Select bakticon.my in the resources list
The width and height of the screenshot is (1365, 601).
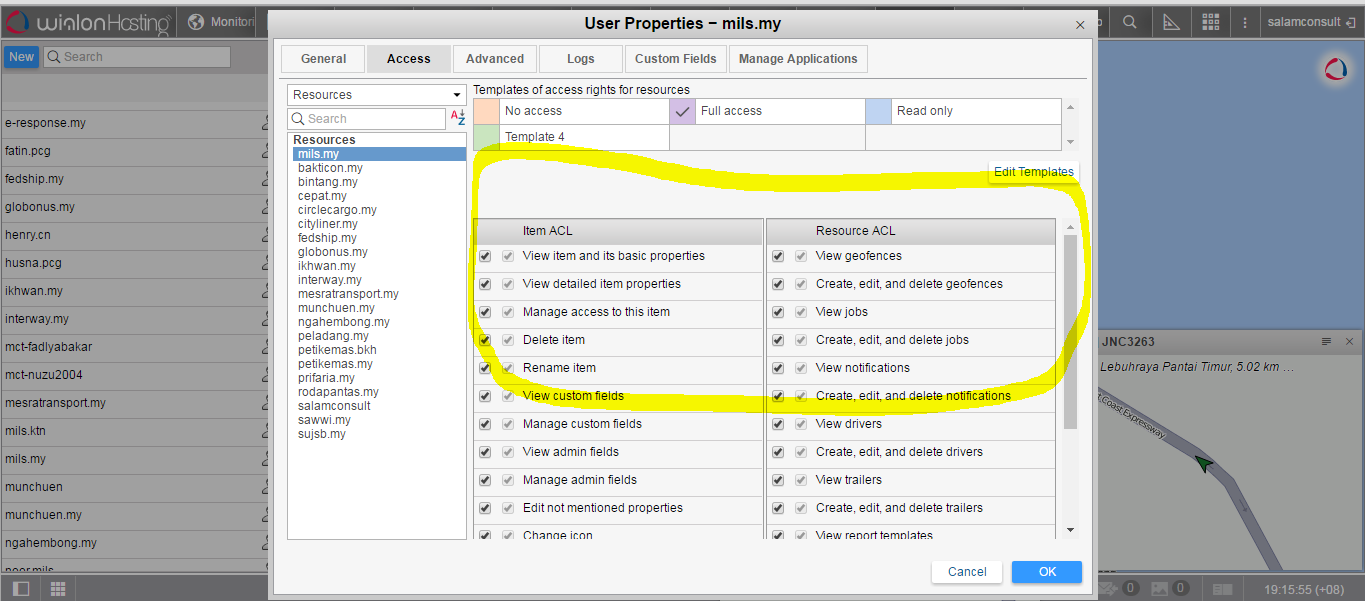[x=330, y=168]
